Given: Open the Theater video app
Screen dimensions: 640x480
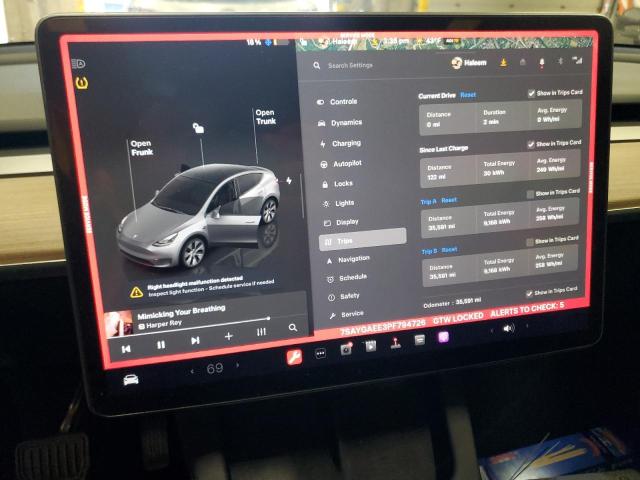Looking at the screenshot, I should 371,346.
